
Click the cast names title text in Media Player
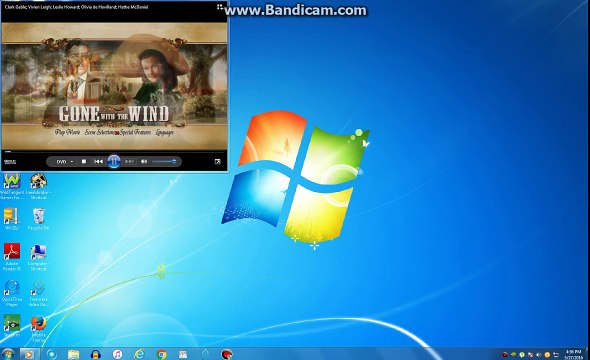click(76, 7)
